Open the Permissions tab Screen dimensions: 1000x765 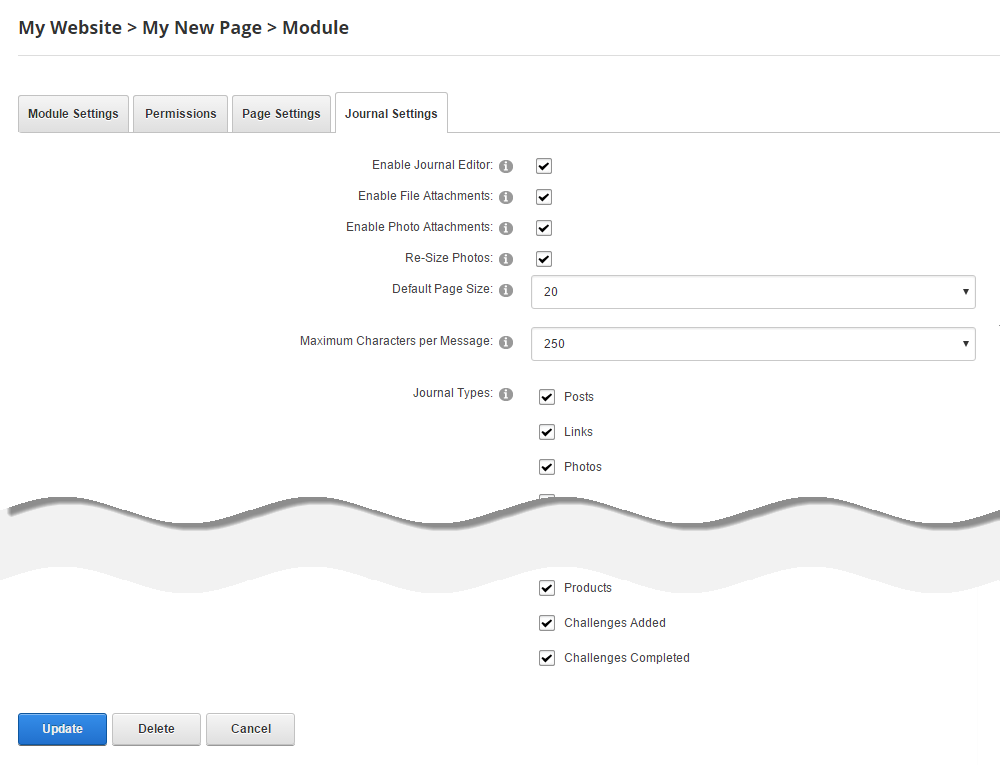pyautogui.click(x=181, y=114)
